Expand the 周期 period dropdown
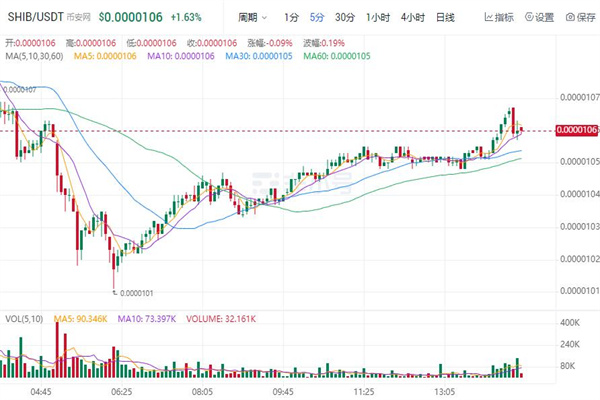This screenshot has height=400, width=600. pyautogui.click(x=254, y=18)
